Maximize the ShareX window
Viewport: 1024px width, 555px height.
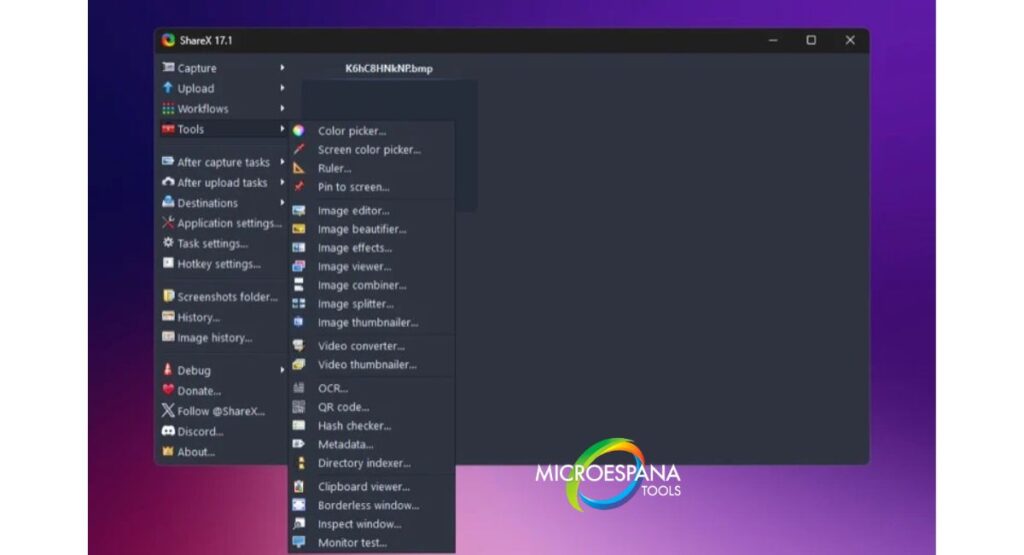click(x=811, y=40)
